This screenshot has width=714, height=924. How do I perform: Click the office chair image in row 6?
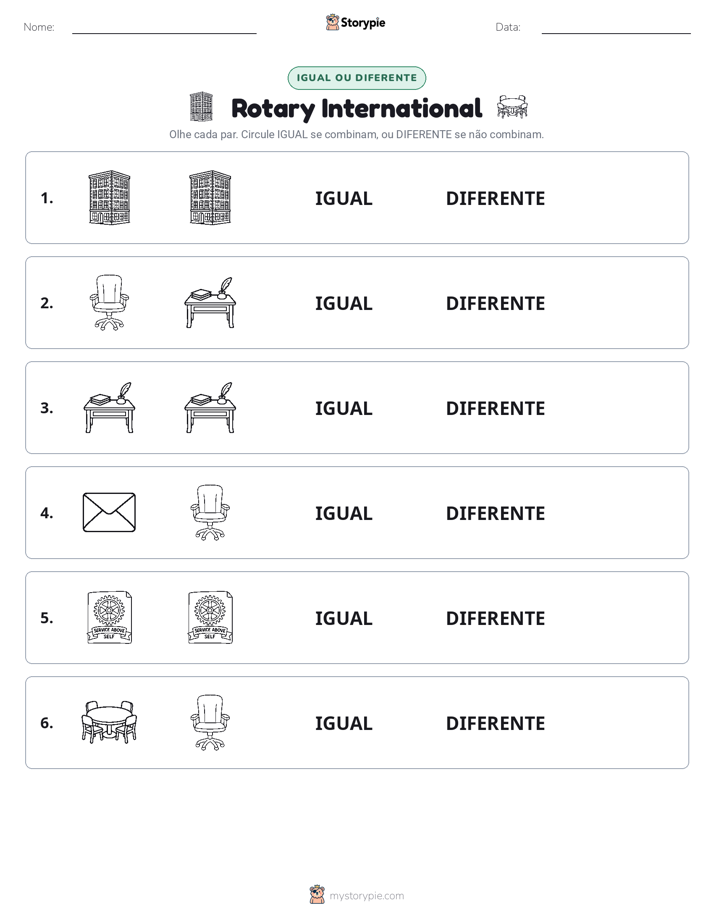210,722
